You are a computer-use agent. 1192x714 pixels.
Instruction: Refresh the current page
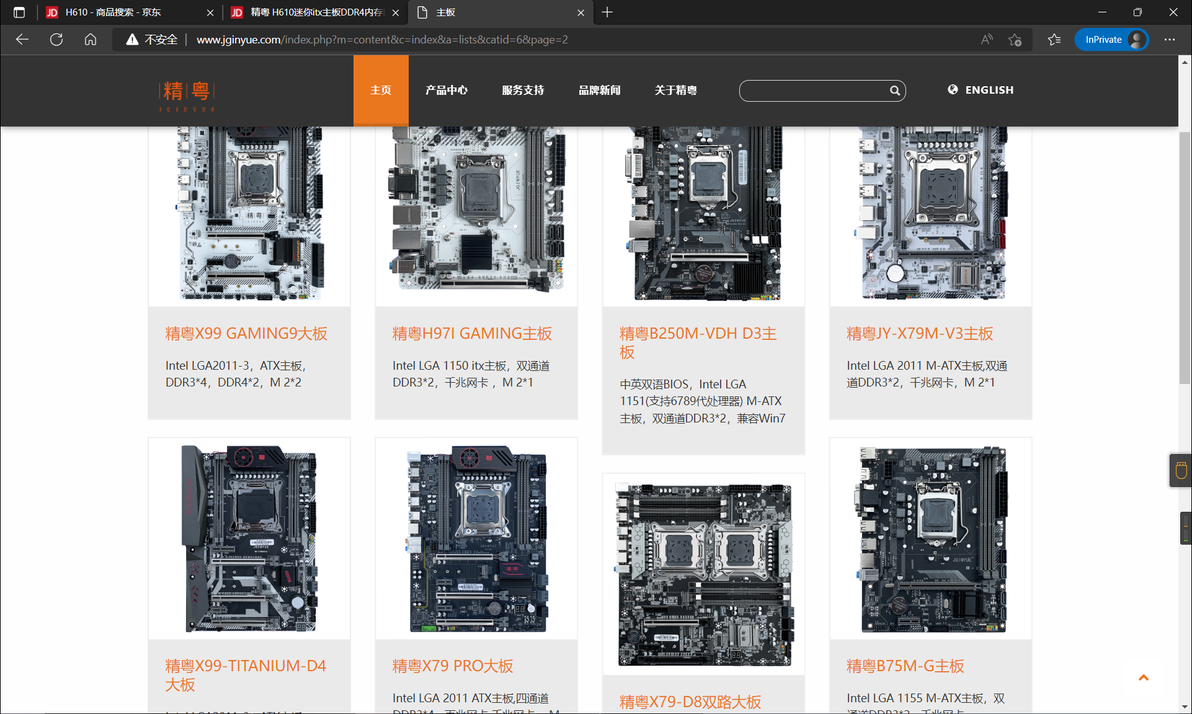[56, 40]
